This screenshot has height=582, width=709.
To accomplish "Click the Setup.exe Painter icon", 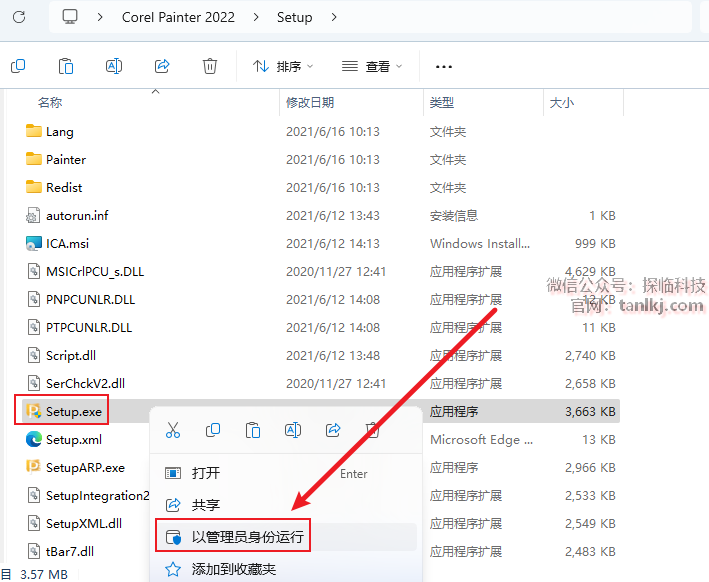I will (34, 411).
